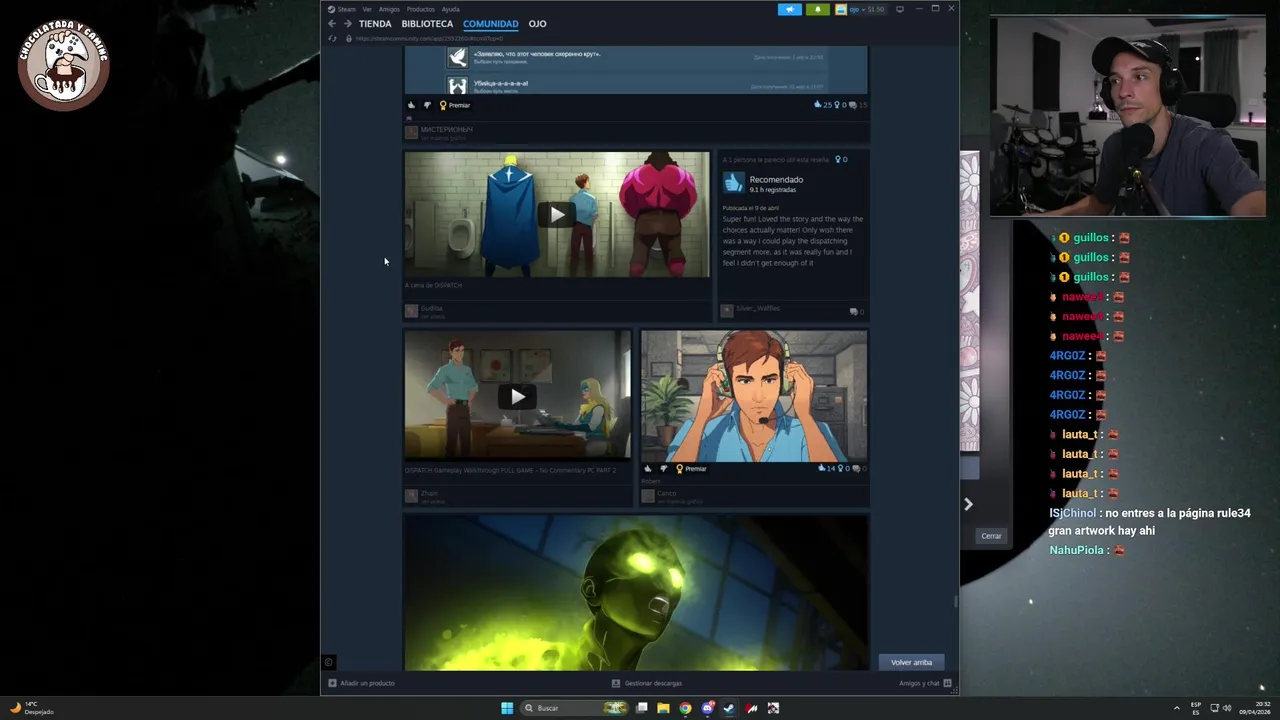This screenshot has height=720, width=1280.
Task: Open the Ayuda menu
Action: pos(450,9)
